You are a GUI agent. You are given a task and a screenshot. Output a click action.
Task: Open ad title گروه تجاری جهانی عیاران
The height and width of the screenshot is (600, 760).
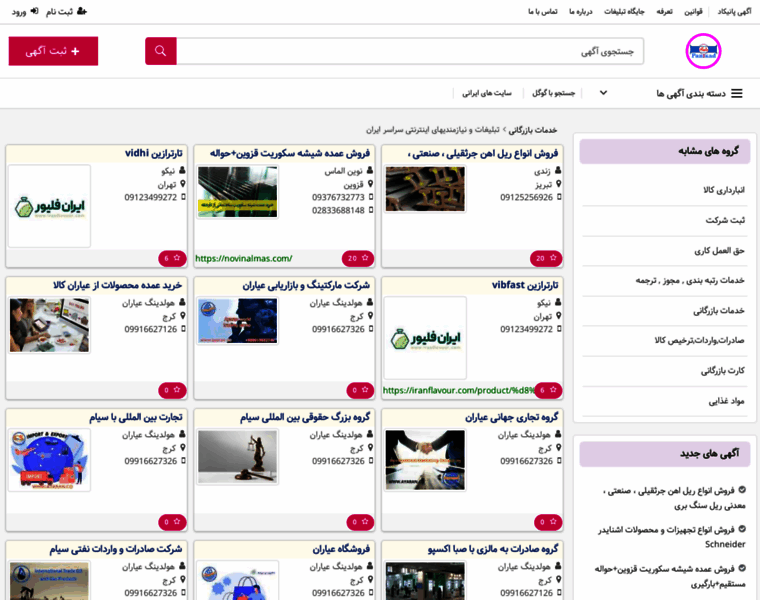[x=512, y=417]
